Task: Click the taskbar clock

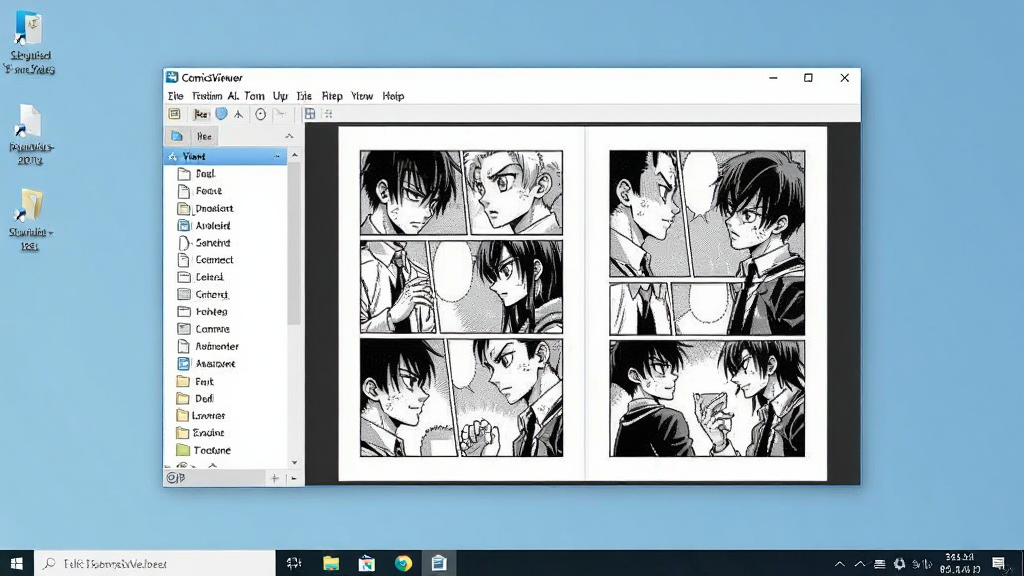Action: click(x=959, y=564)
